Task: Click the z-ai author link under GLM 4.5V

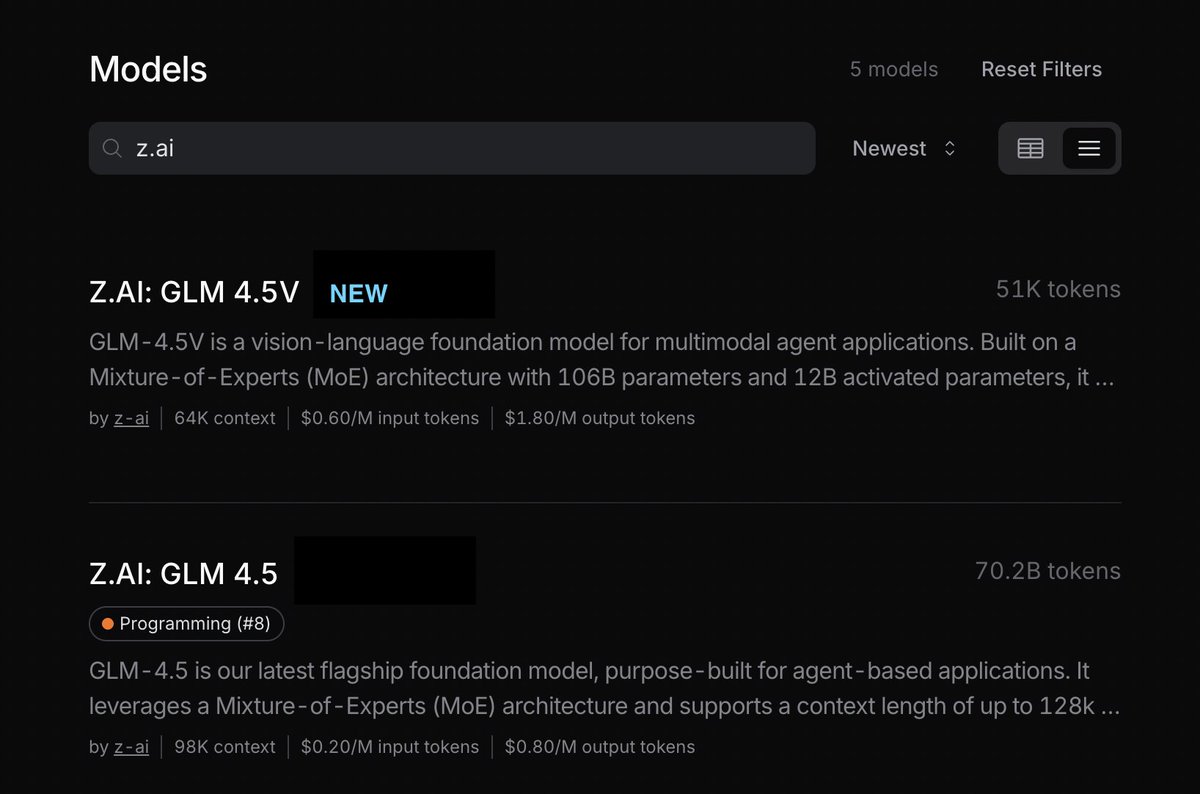Action: point(131,418)
